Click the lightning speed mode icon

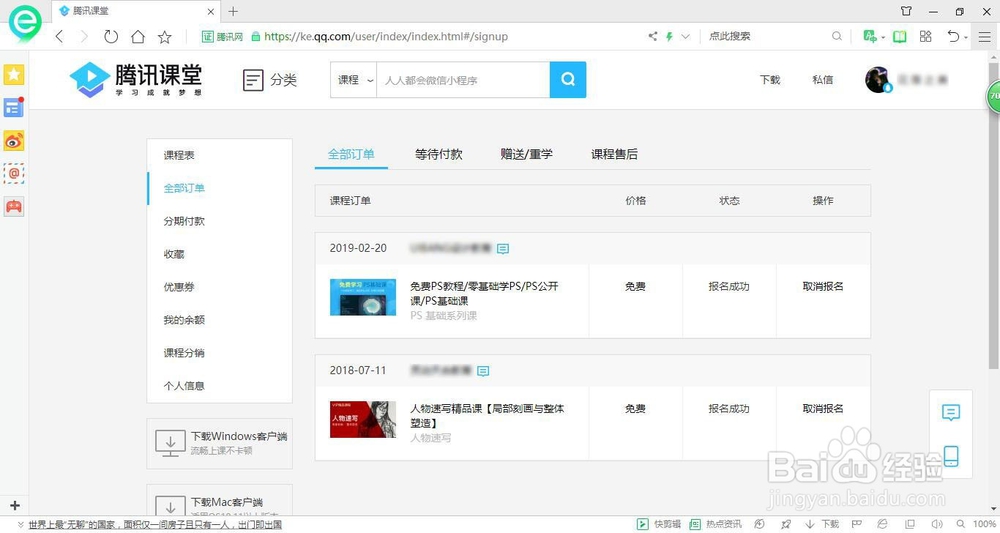point(669,36)
